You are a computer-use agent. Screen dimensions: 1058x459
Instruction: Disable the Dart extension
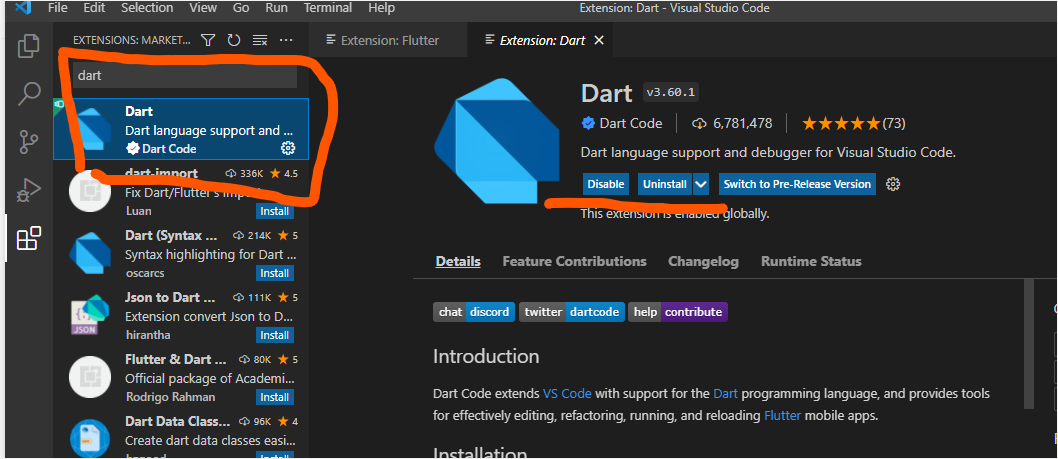point(605,184)
